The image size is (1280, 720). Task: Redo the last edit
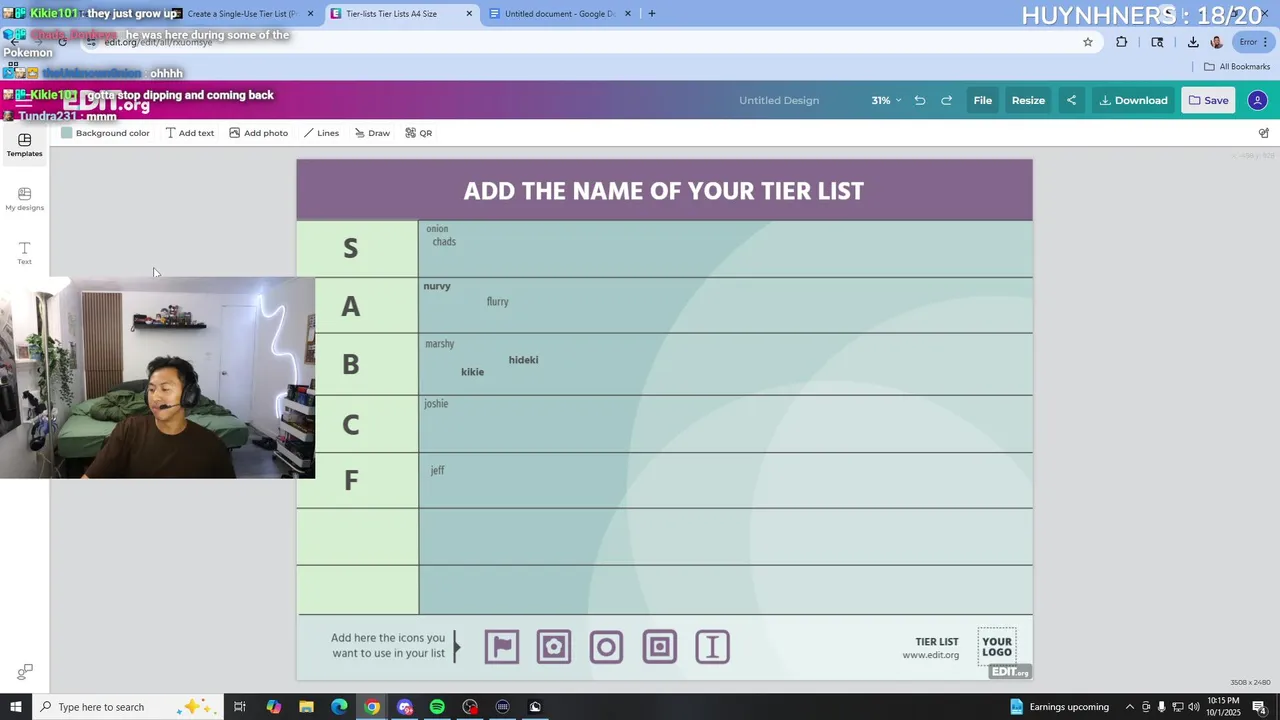coord(946,100)
